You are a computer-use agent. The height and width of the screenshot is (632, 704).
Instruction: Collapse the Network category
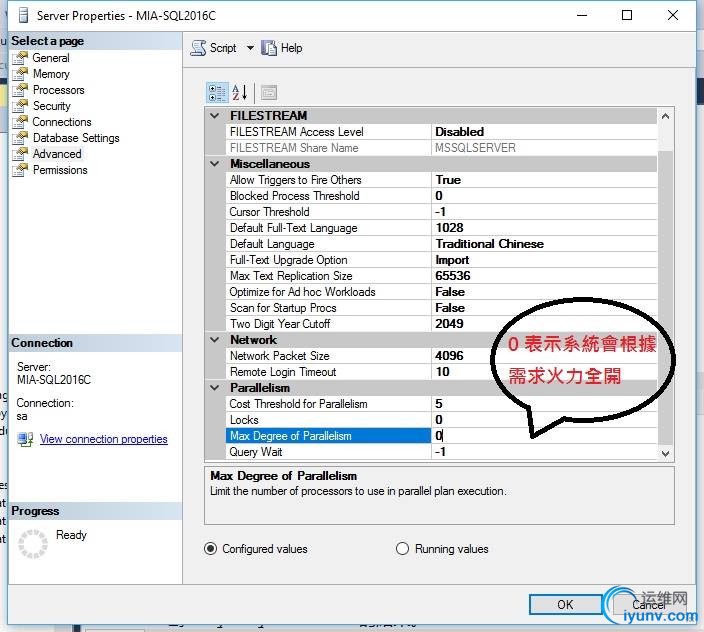point(215,340)
